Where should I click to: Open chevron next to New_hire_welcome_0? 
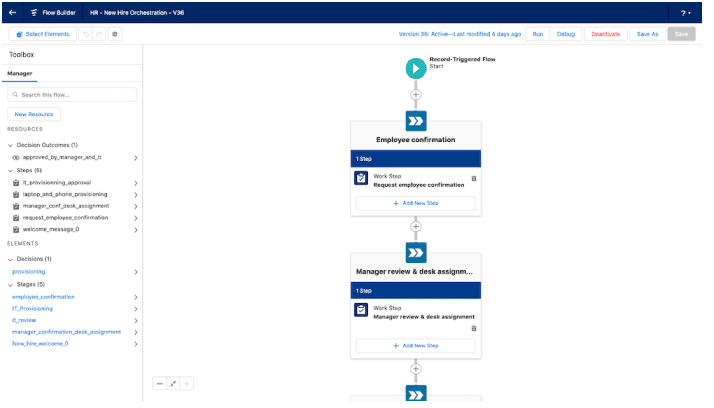[136, 344]
